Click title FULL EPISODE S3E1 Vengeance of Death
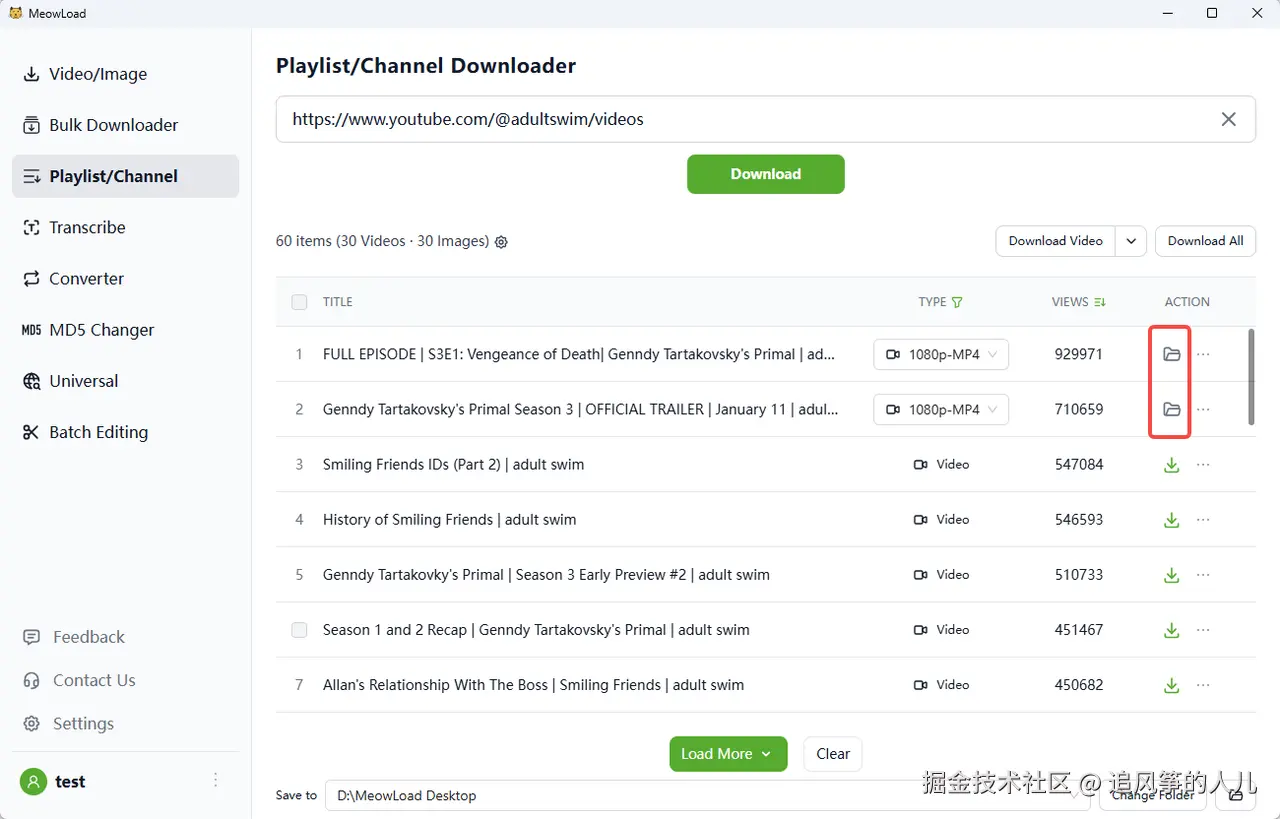 pyautogui.click(x=579, y=354)
